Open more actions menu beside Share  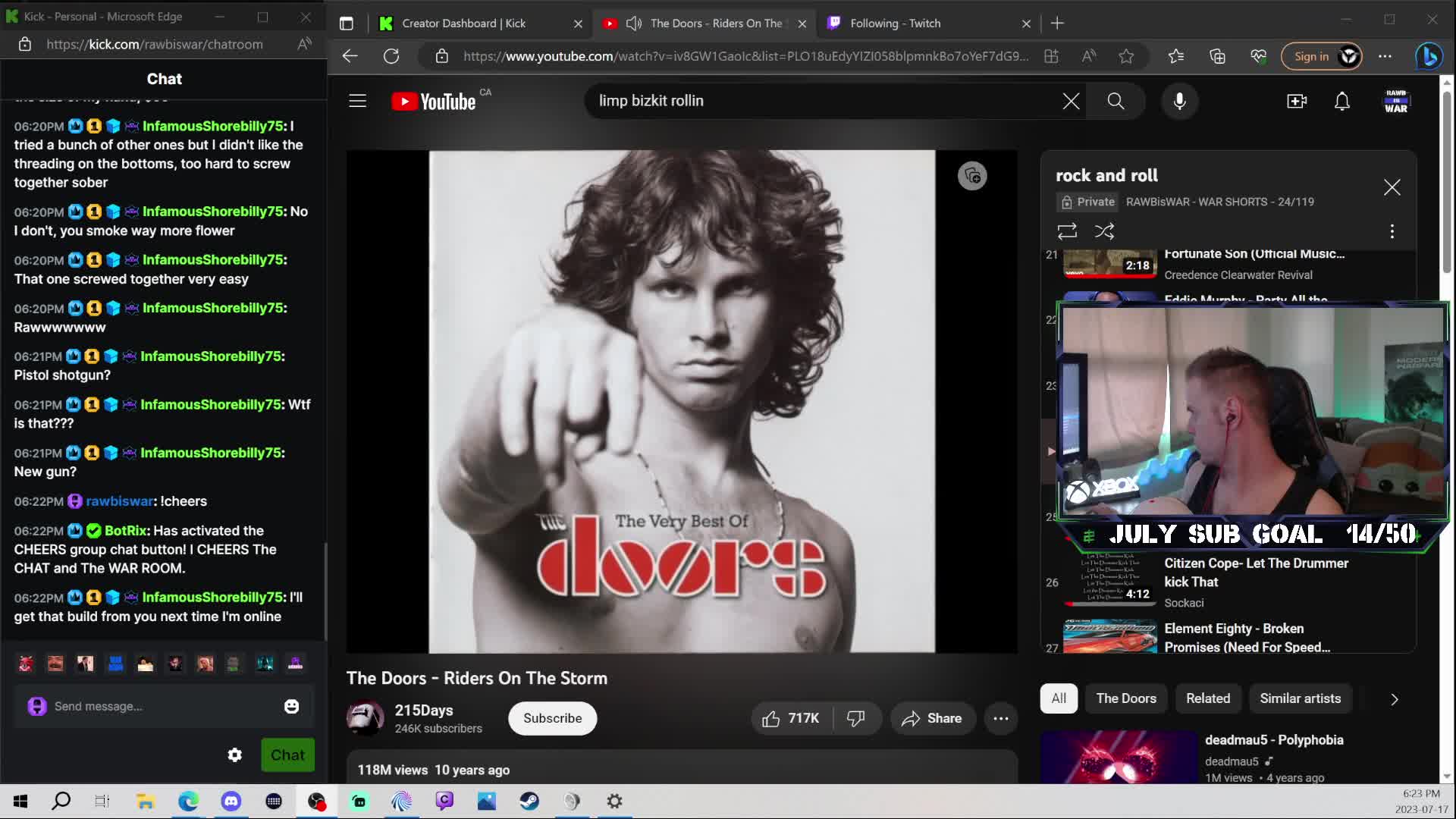tap(1000, 718)
